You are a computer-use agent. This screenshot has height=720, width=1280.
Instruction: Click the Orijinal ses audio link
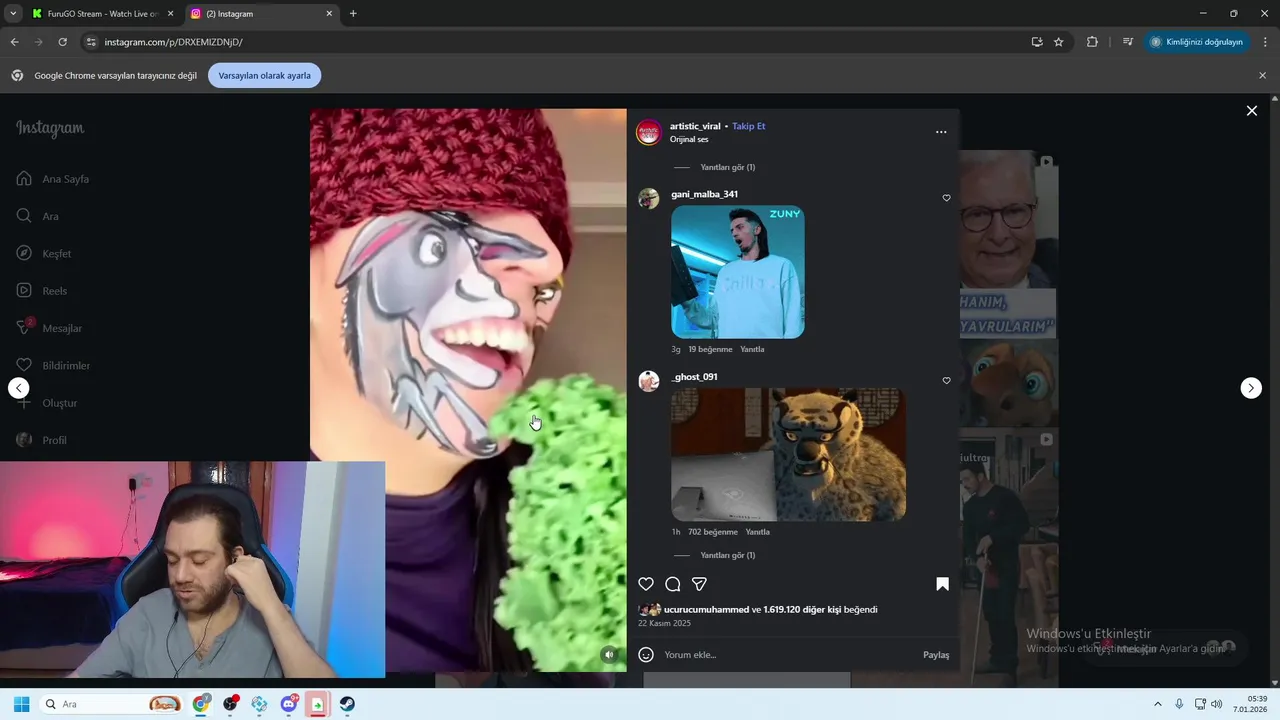689,139
